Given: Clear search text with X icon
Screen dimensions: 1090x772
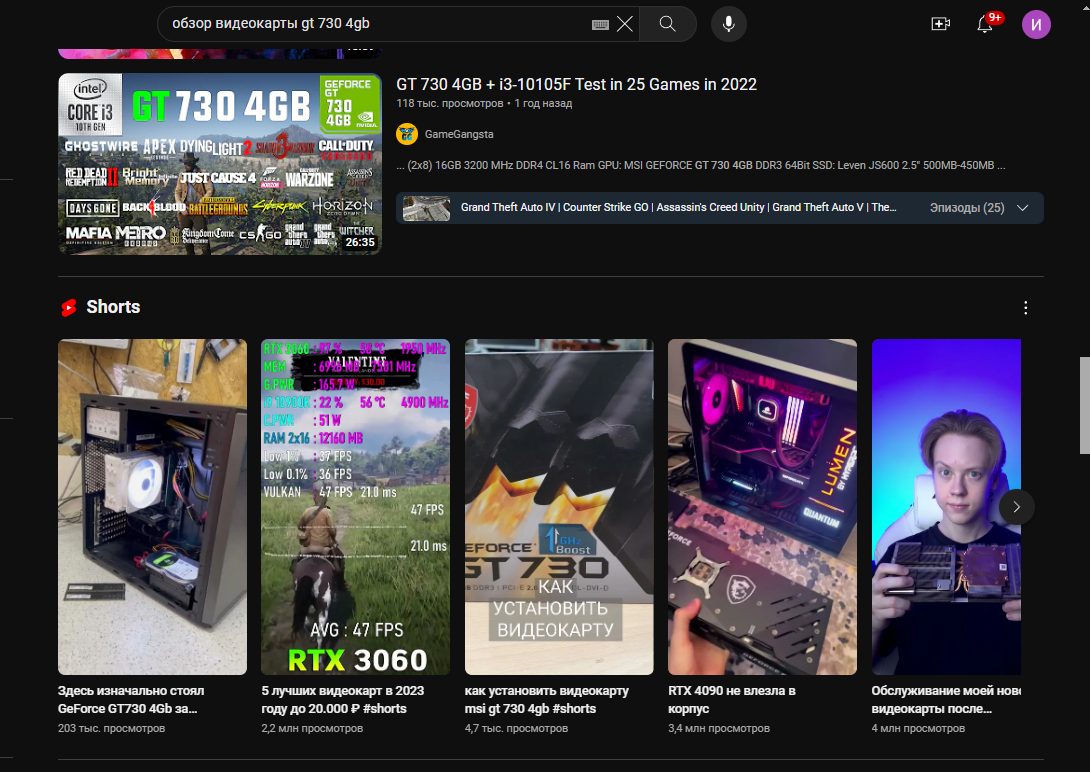Looking at the screenshot, I should (x=625, y=24).
